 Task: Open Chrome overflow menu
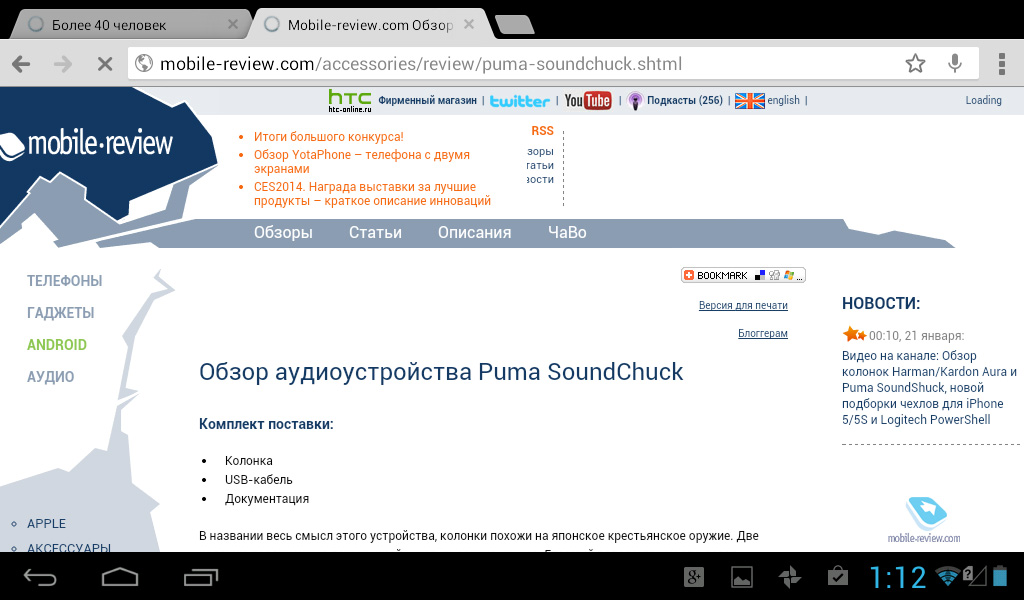[x=1002, y=64]
